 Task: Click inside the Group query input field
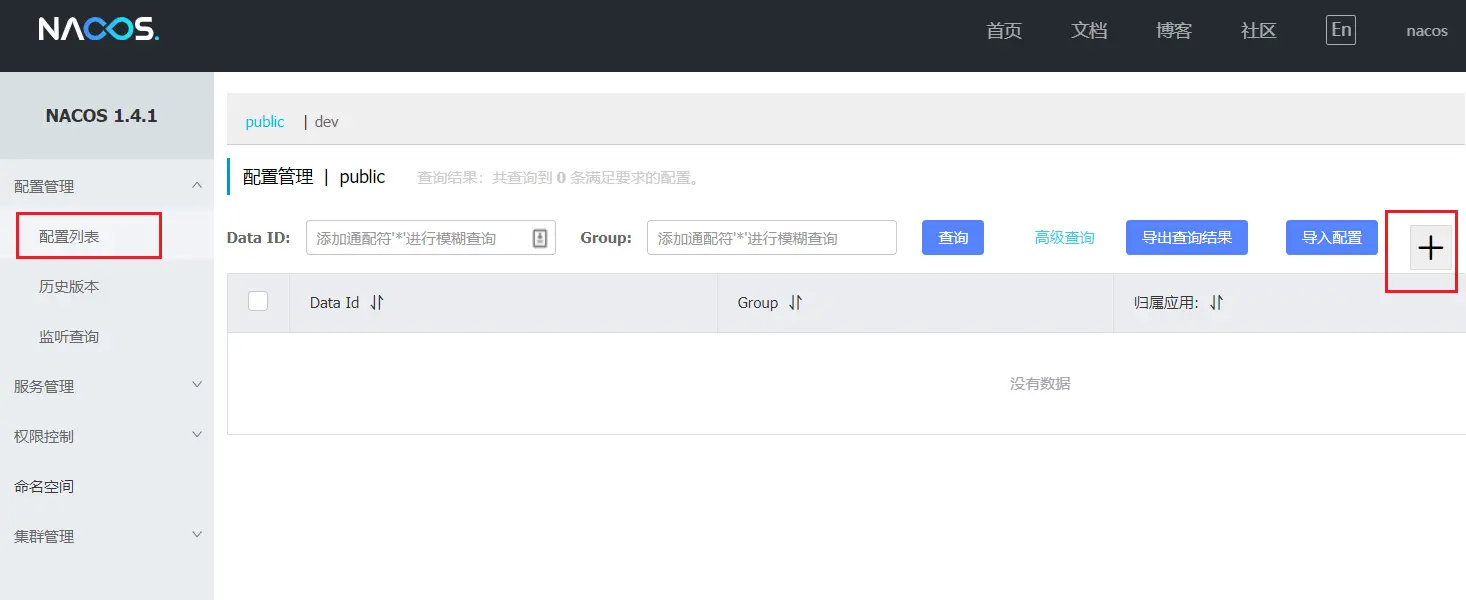coord(771,237)
